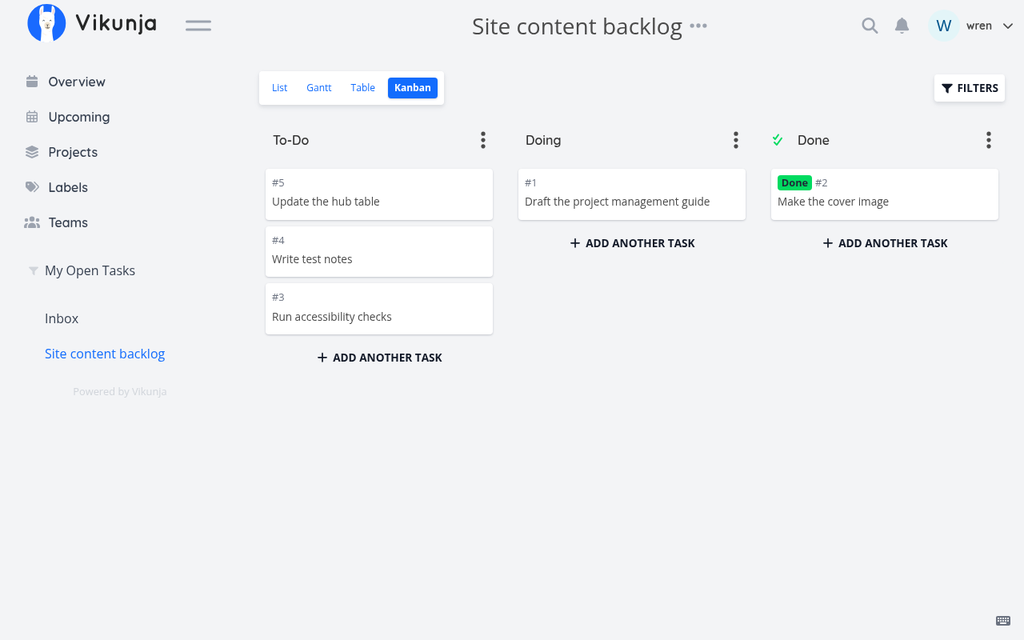1024x640 pixels.
Task: Click the Projects layers icon
Action: pos(31,152)
